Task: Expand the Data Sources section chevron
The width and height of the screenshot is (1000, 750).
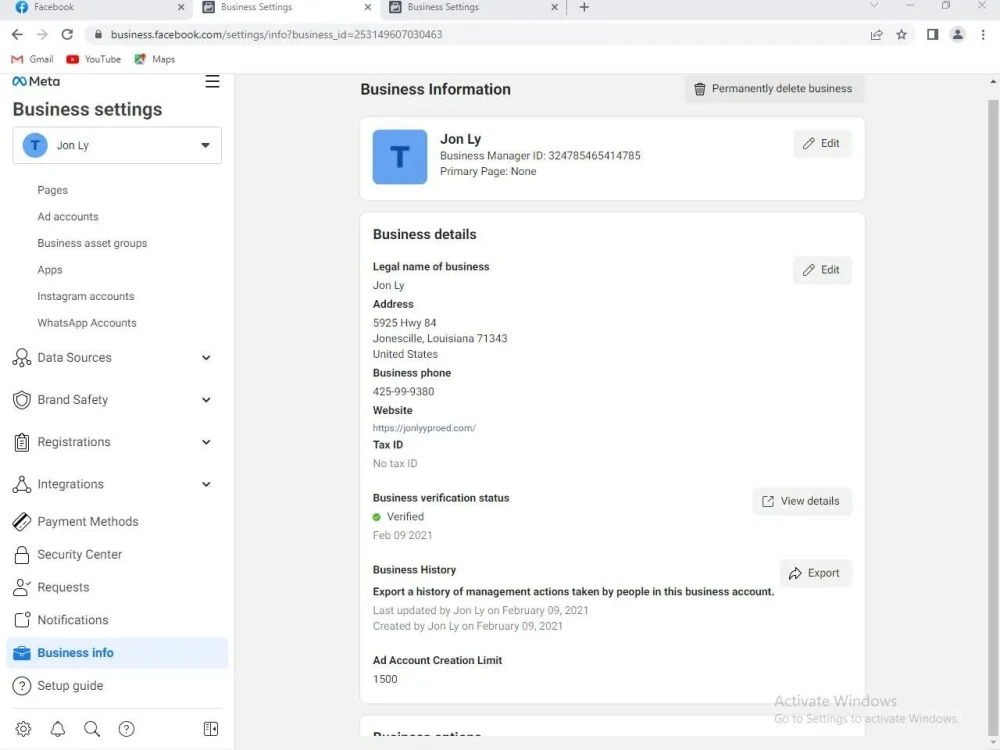Action: 206,358
